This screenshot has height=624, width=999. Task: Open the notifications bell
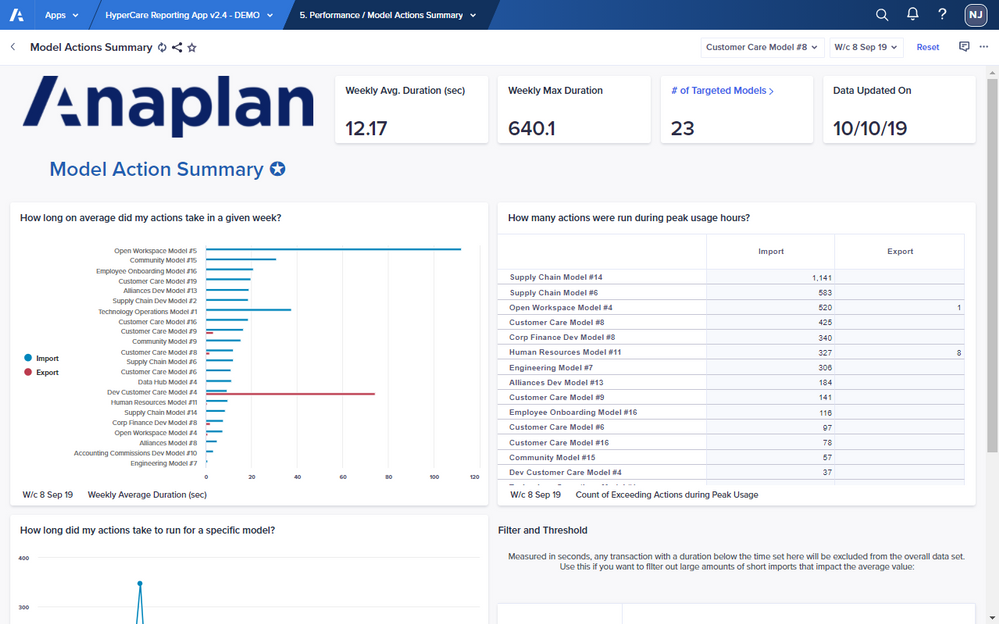point(912,15)
